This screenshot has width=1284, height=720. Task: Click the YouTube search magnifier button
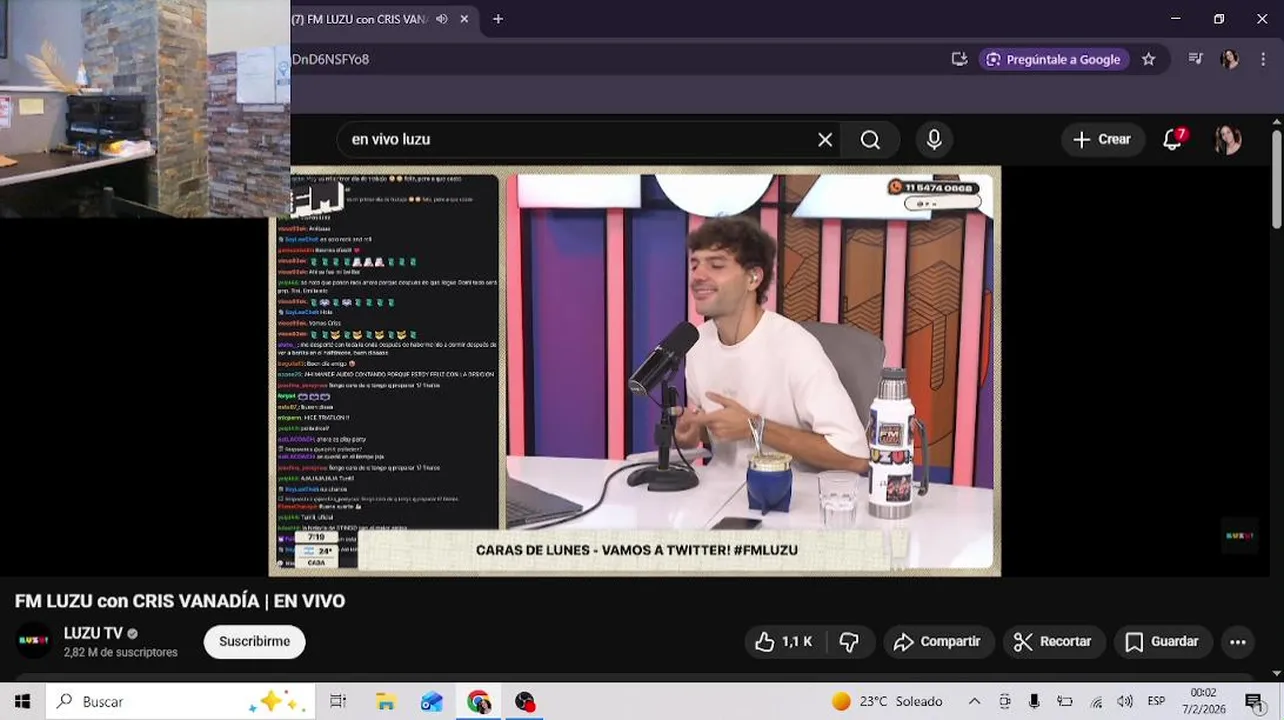point(870,140)
